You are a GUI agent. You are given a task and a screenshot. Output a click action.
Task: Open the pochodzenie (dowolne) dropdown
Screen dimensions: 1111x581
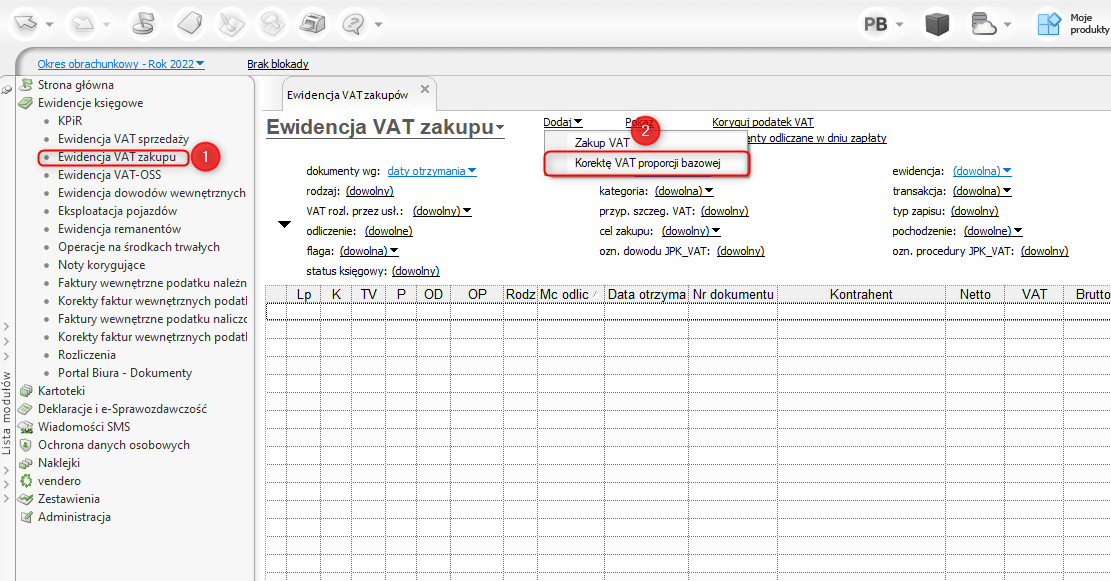coord(993,231)
